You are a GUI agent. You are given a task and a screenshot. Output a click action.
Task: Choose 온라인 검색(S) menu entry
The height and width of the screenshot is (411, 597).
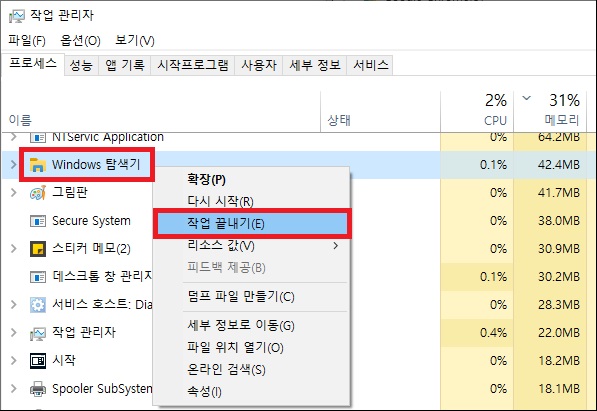[251, 369]
